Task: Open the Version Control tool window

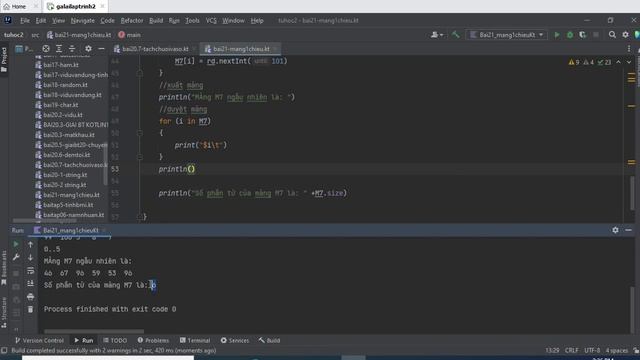Action: (39, 340)
